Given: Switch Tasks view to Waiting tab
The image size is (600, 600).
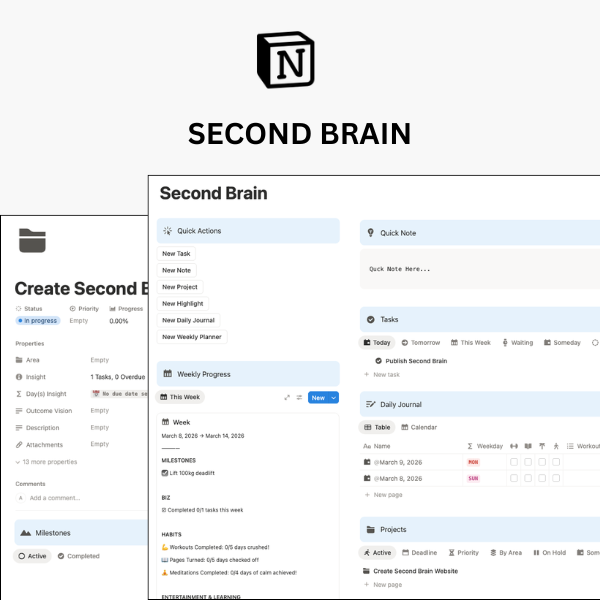Looking at the screenshot, I should point(517,342).
